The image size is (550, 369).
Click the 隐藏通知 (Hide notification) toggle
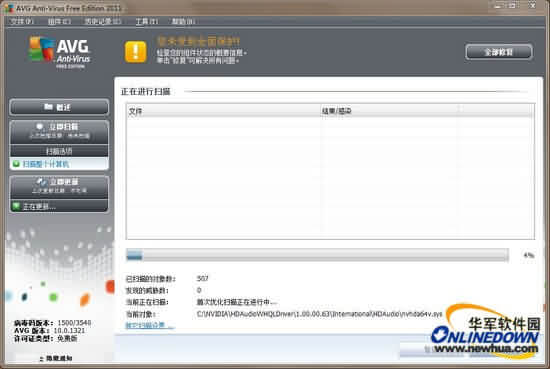click(x=55, y=358)
